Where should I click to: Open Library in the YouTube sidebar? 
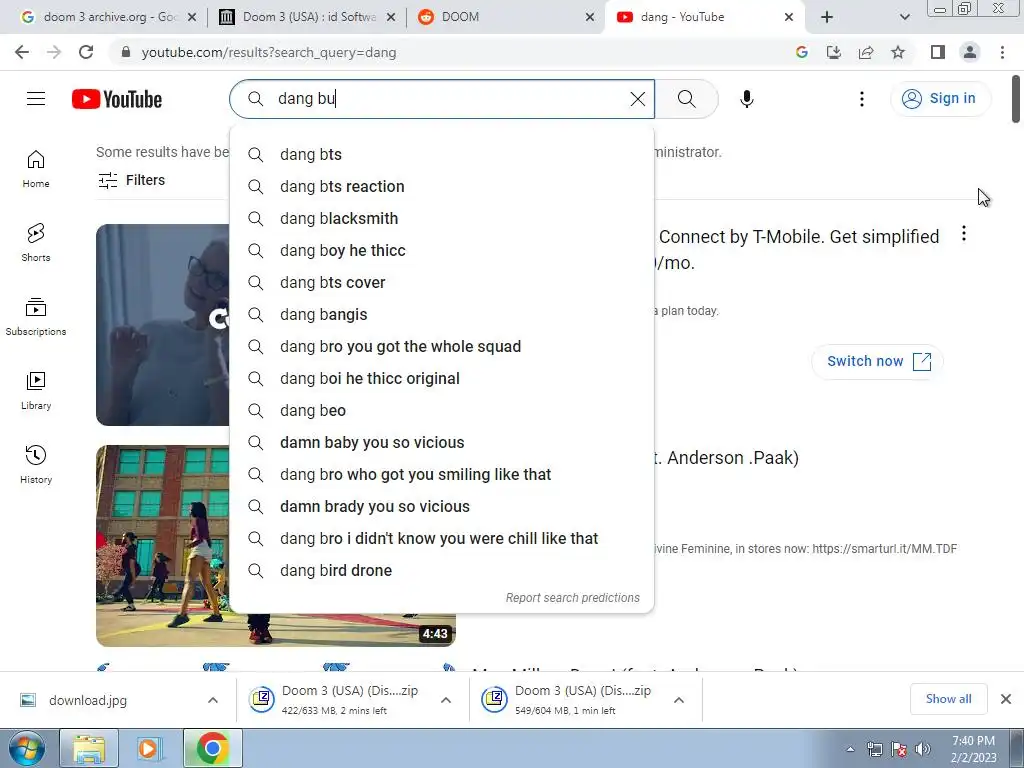36,391
